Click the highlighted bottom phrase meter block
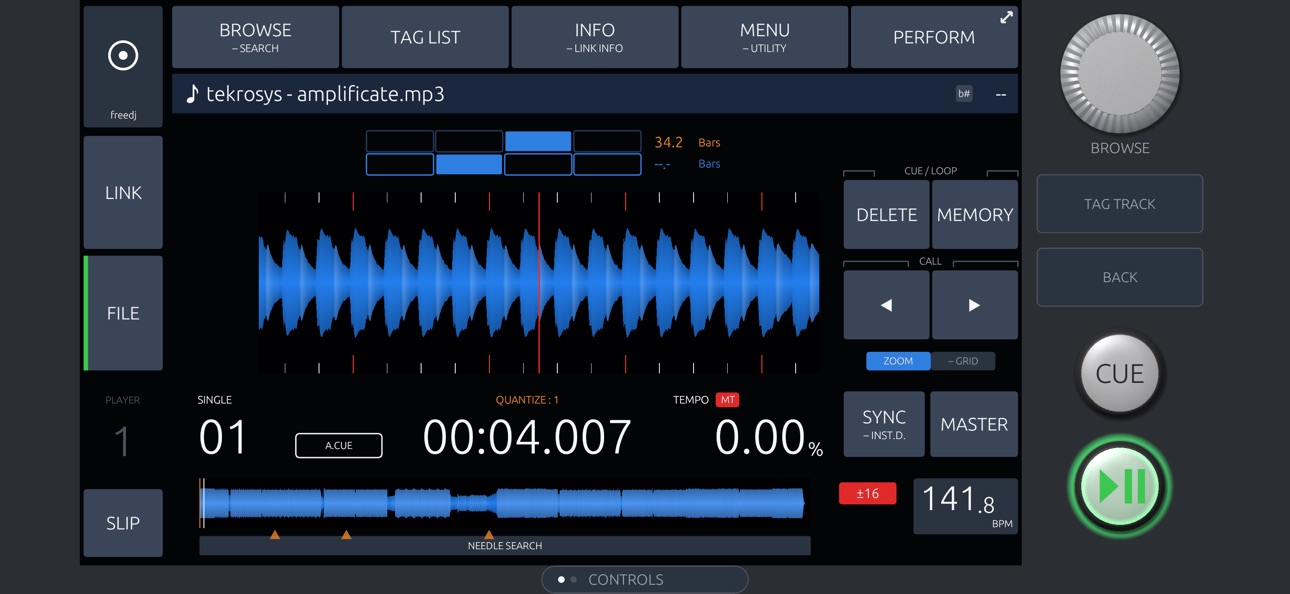The image size is (1290, 594). tap(469, 164)
